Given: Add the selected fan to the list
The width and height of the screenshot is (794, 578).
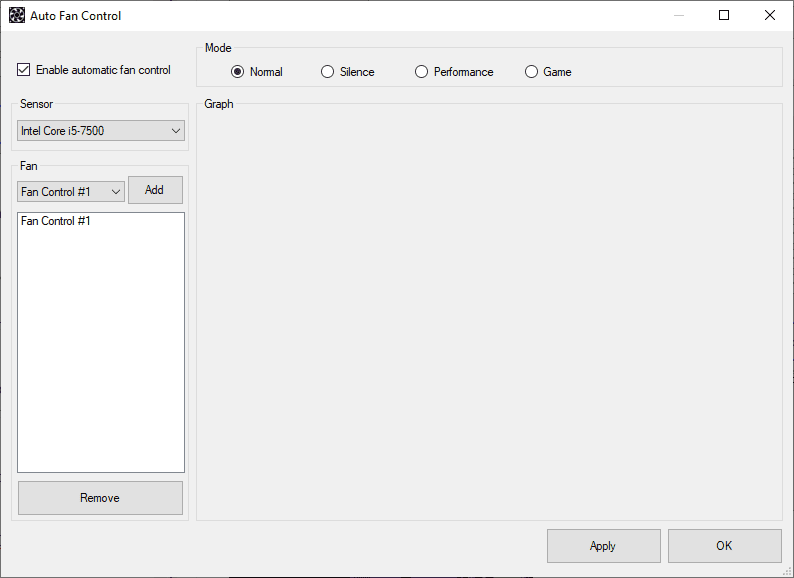Looking at the screenshot, I should coord(155,190).
